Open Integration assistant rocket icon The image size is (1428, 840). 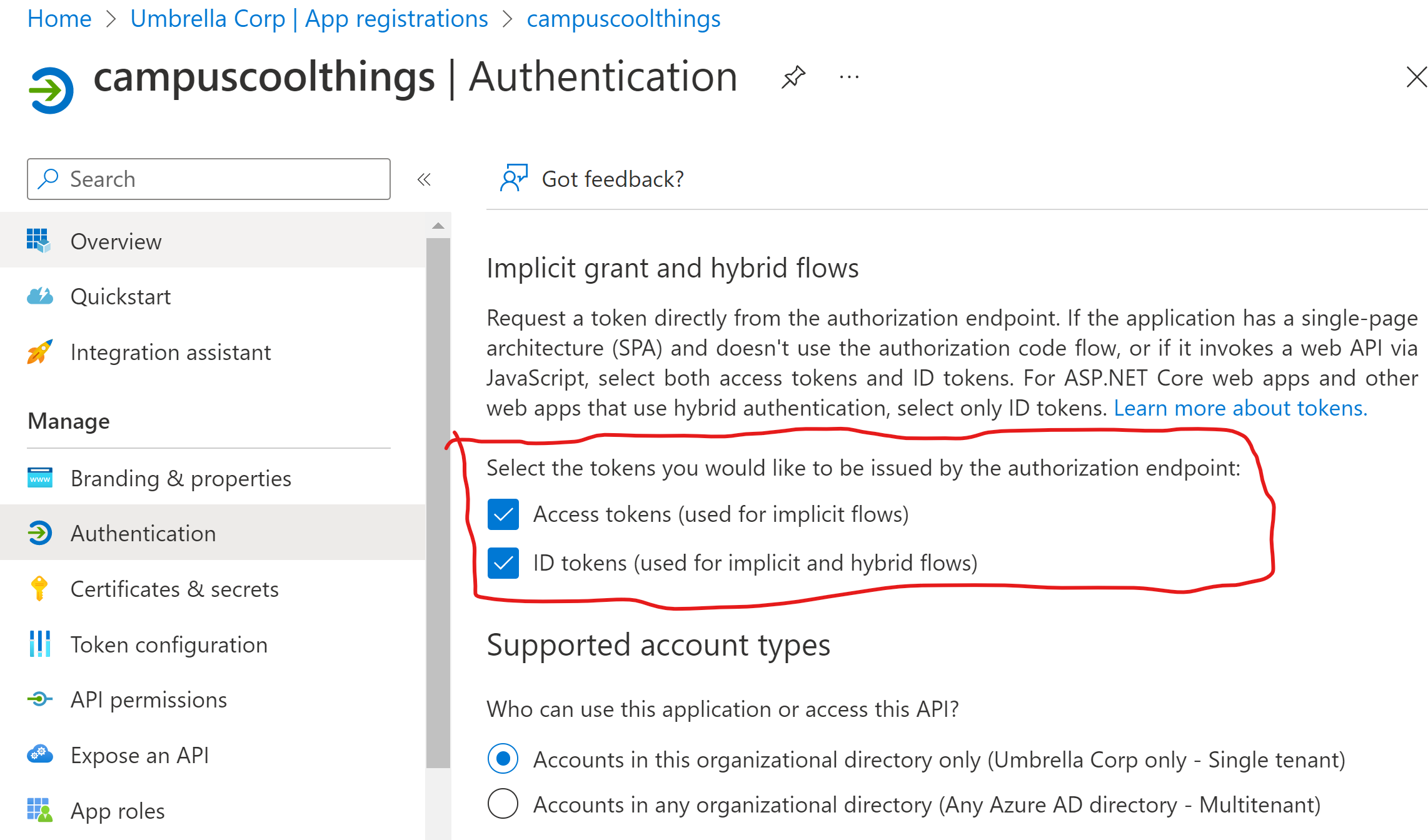[x=39, y=351]
